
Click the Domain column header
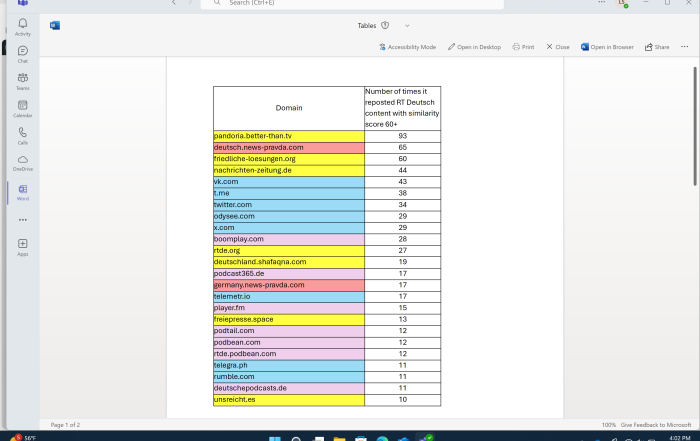point(289,108)
